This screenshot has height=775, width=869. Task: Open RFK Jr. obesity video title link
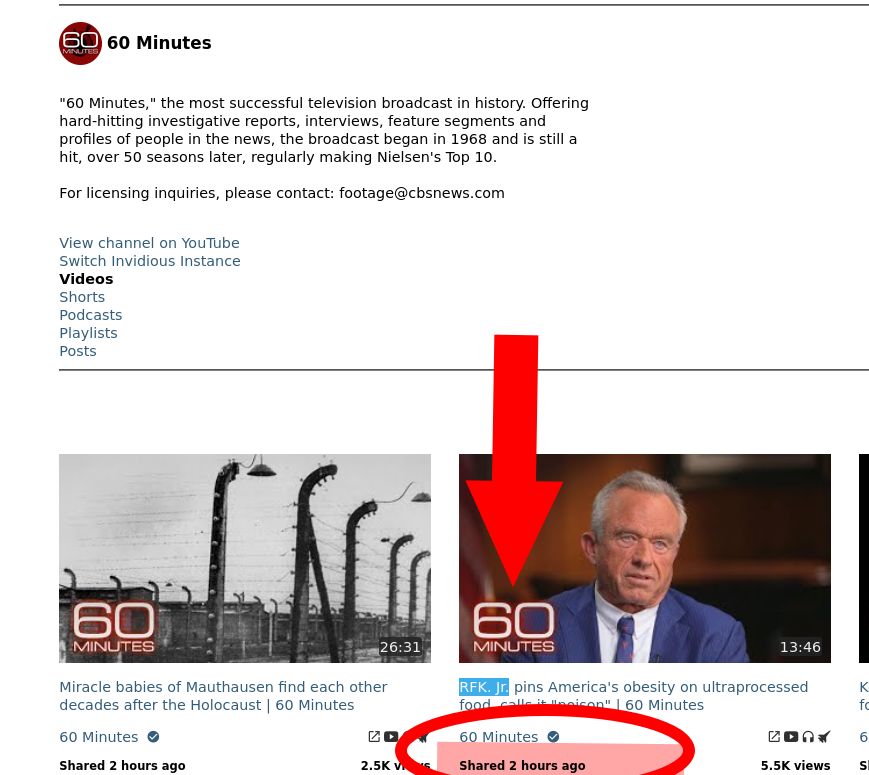633,696
